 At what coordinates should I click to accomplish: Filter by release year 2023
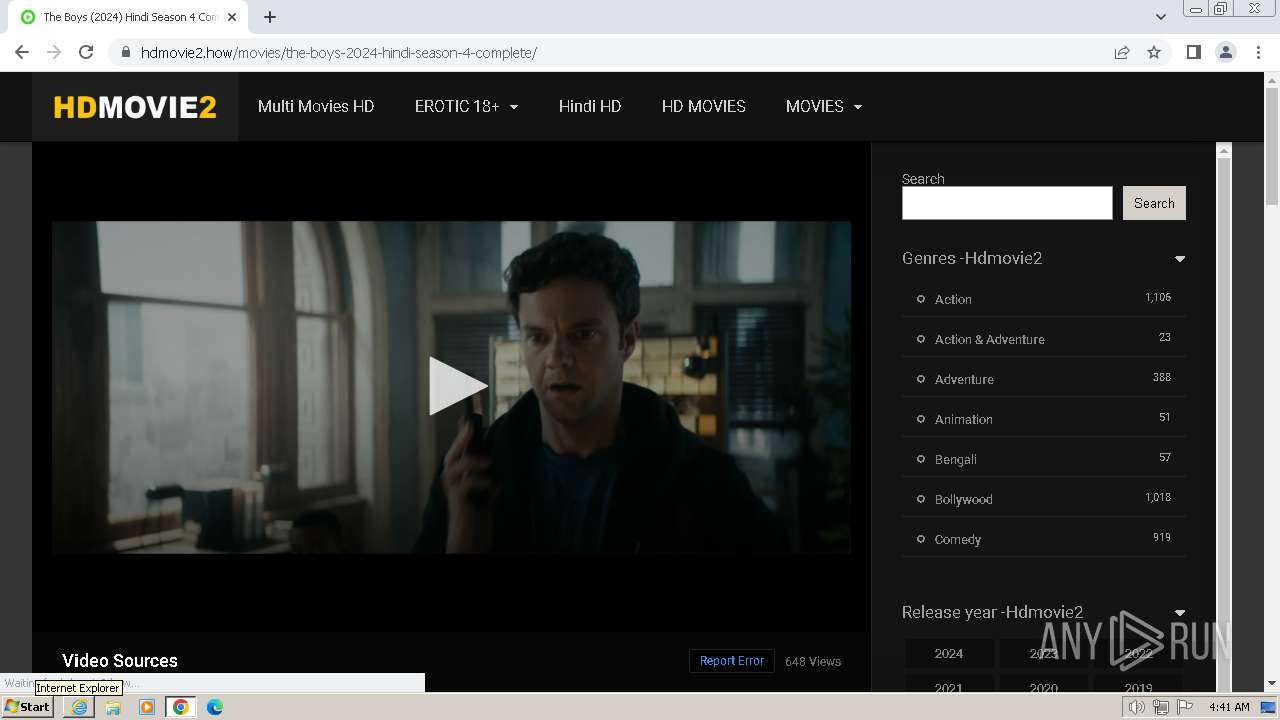point(1044,653)
